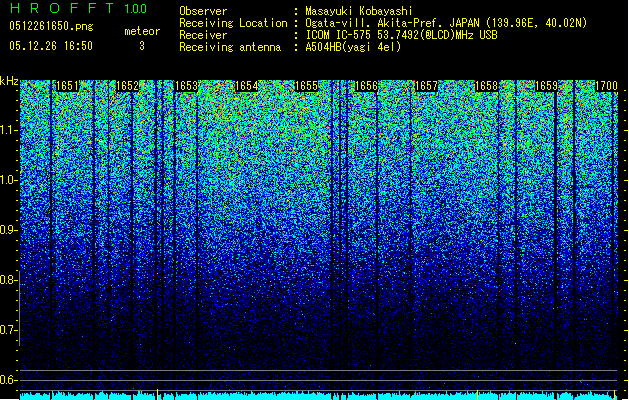Viewport: 629px width, 400px height.
Task: Select receiver text ICOM IC-575 53.7492 MHz USB
Action: point(402,35)
